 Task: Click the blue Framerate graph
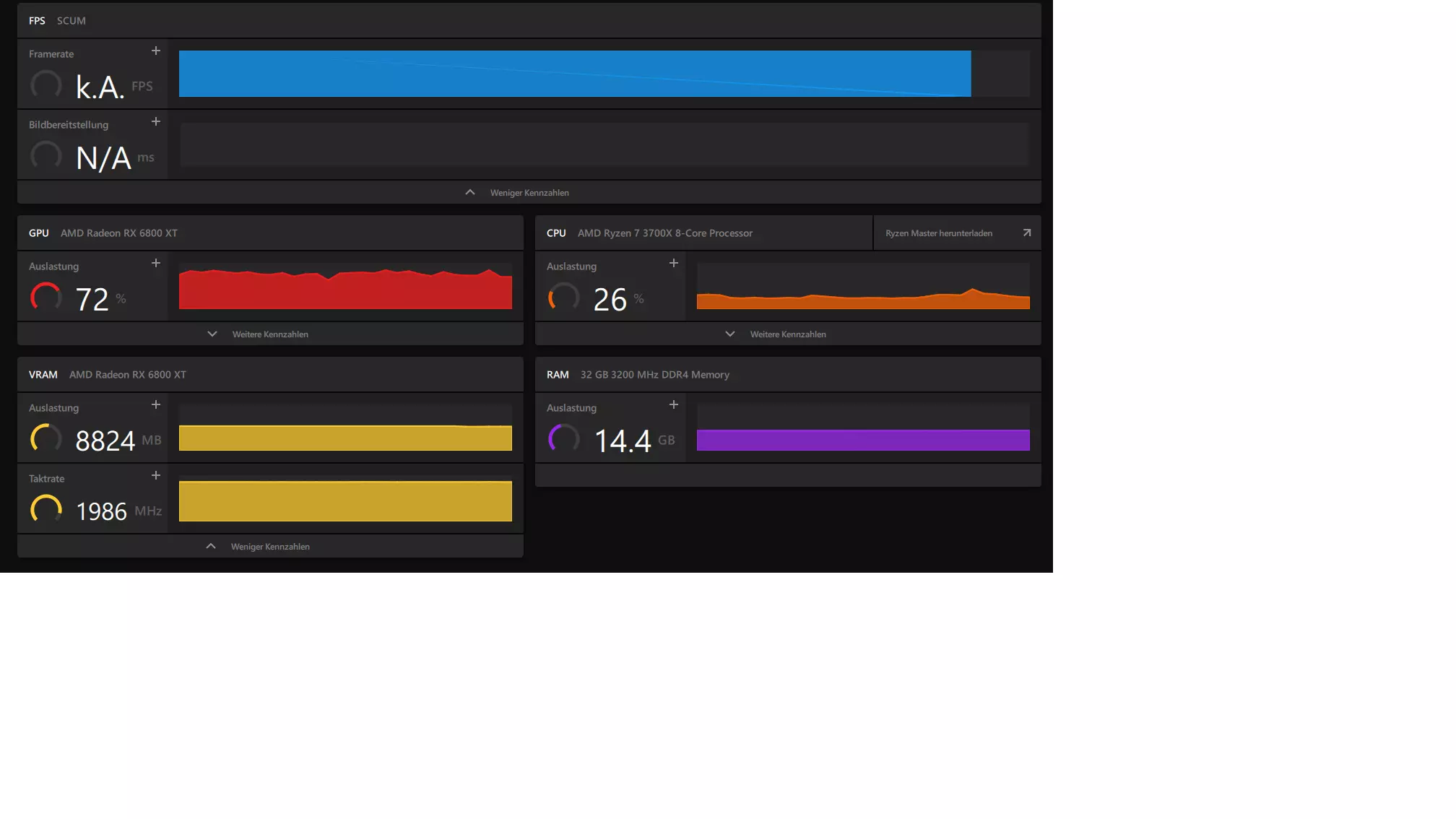574,74
